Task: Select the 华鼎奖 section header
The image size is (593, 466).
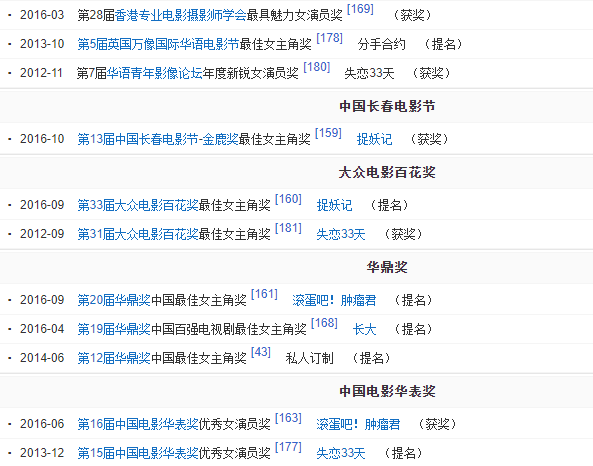Action: pos(387,267)
